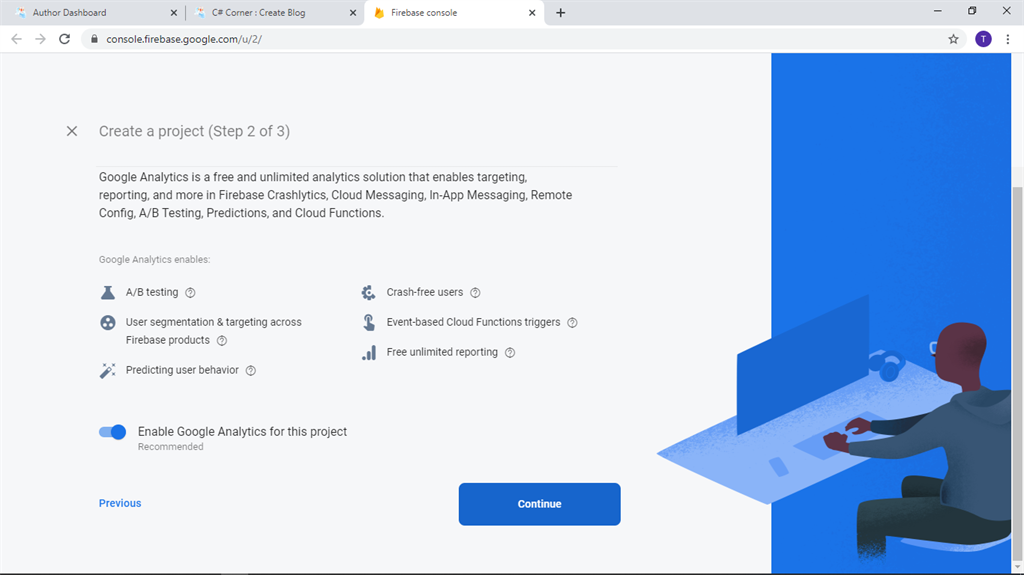Image resolution: width=1024 pixels, height=575 pixels.
Task: Open the Chrome three-dot menu
Action: coord(1008,39)
